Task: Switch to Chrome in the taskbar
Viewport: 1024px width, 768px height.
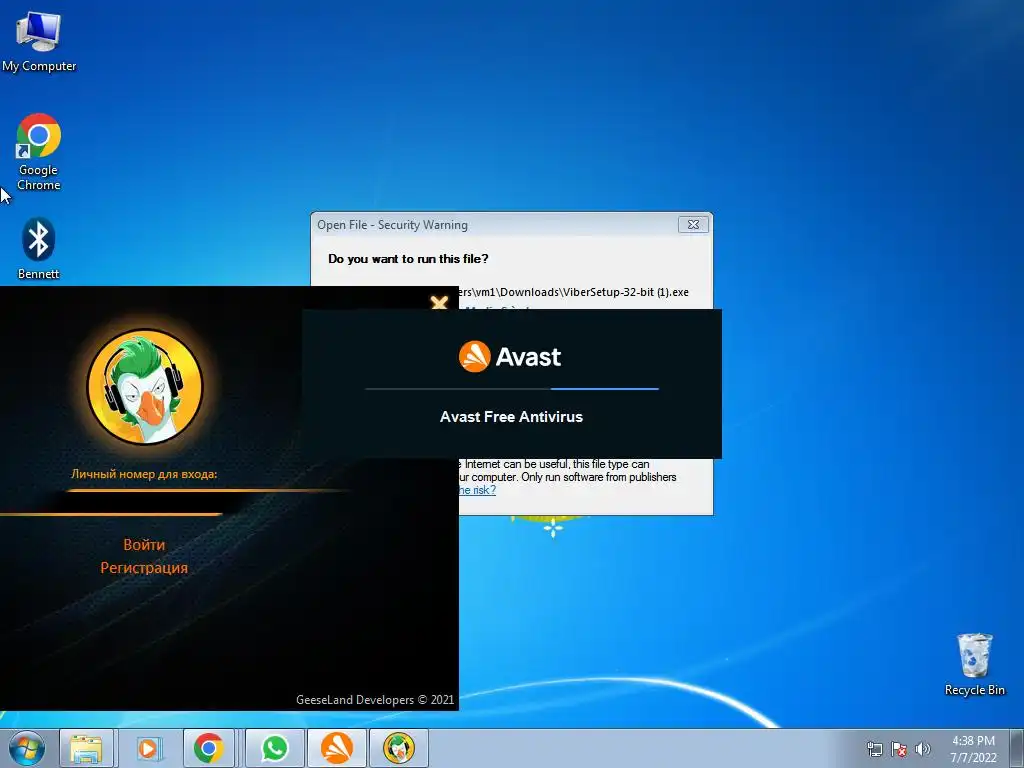Action: click(x=208, y=748)
